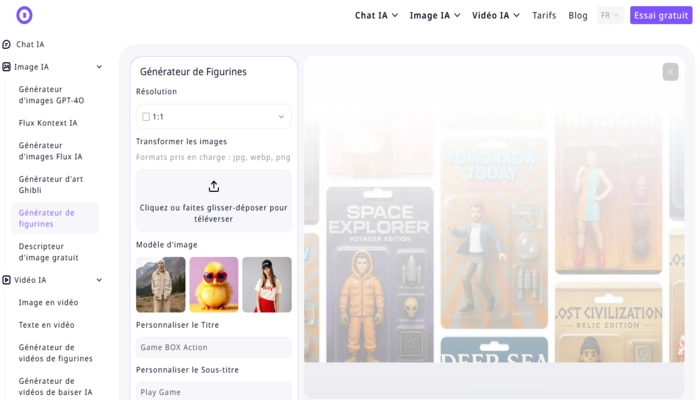Click the purple site logo
This screenshot has width=700, height=400.
click(25, 15)
